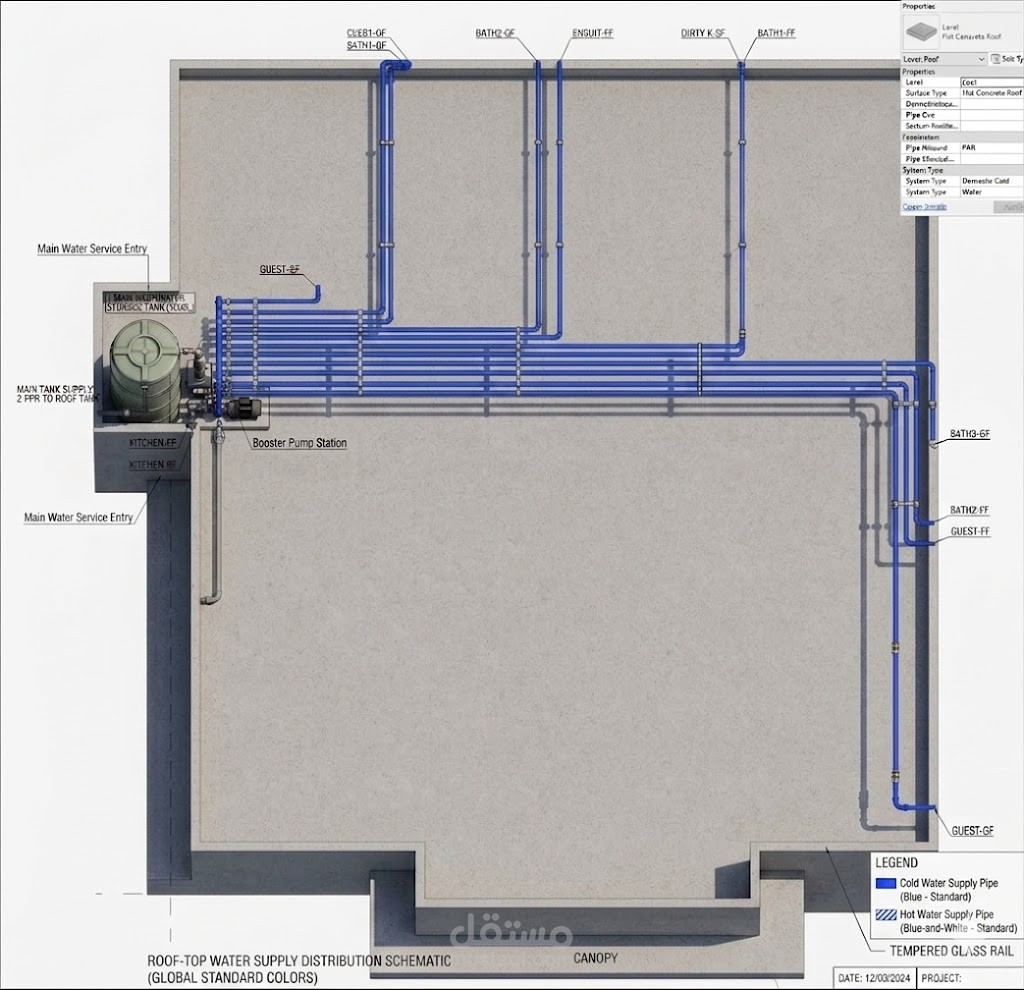
Task: Click the greyed Apply button in Properties
Action: (1010, 207)
